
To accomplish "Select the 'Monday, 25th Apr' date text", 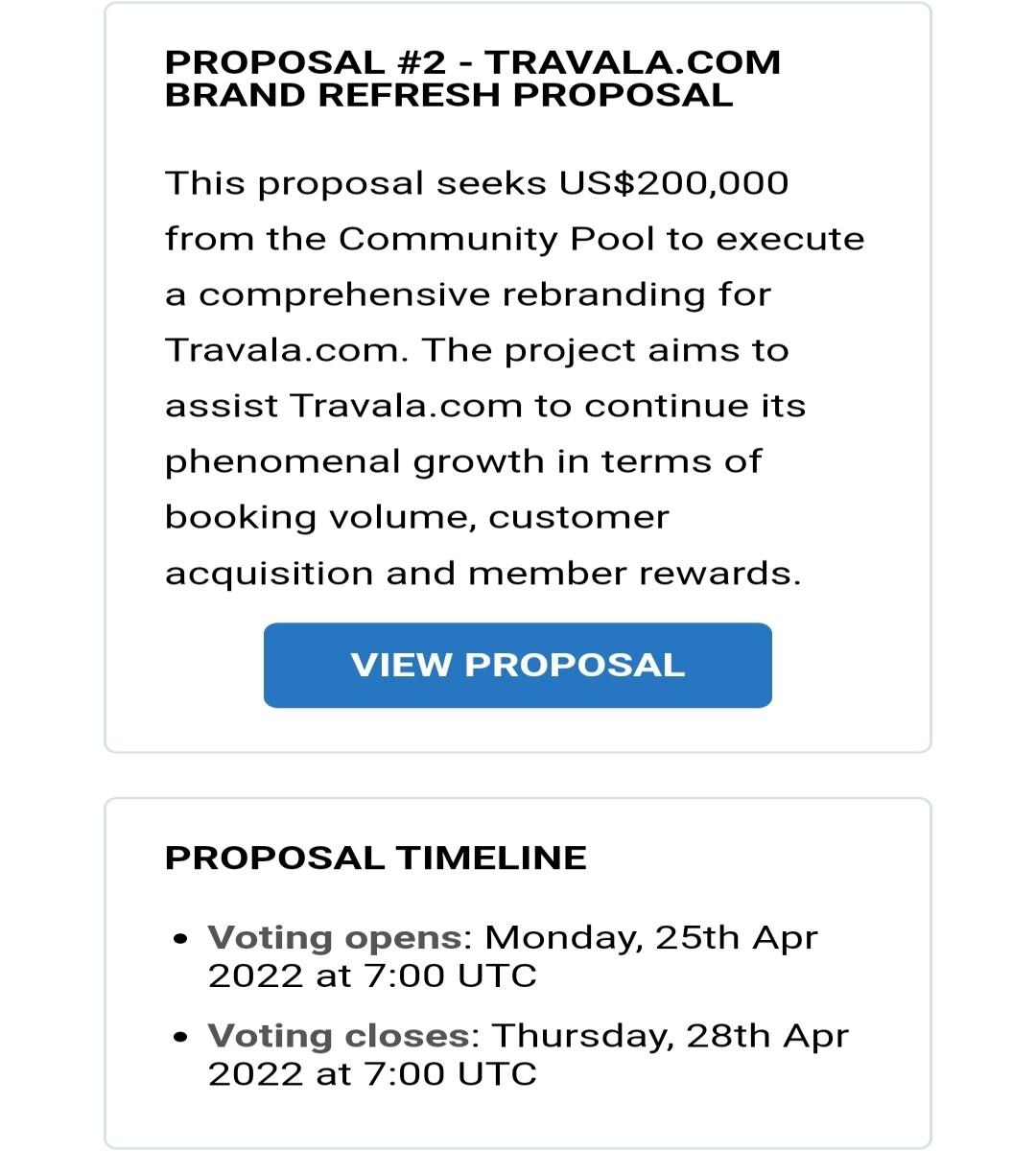I will pyautogui.click(x=651, y=937).
